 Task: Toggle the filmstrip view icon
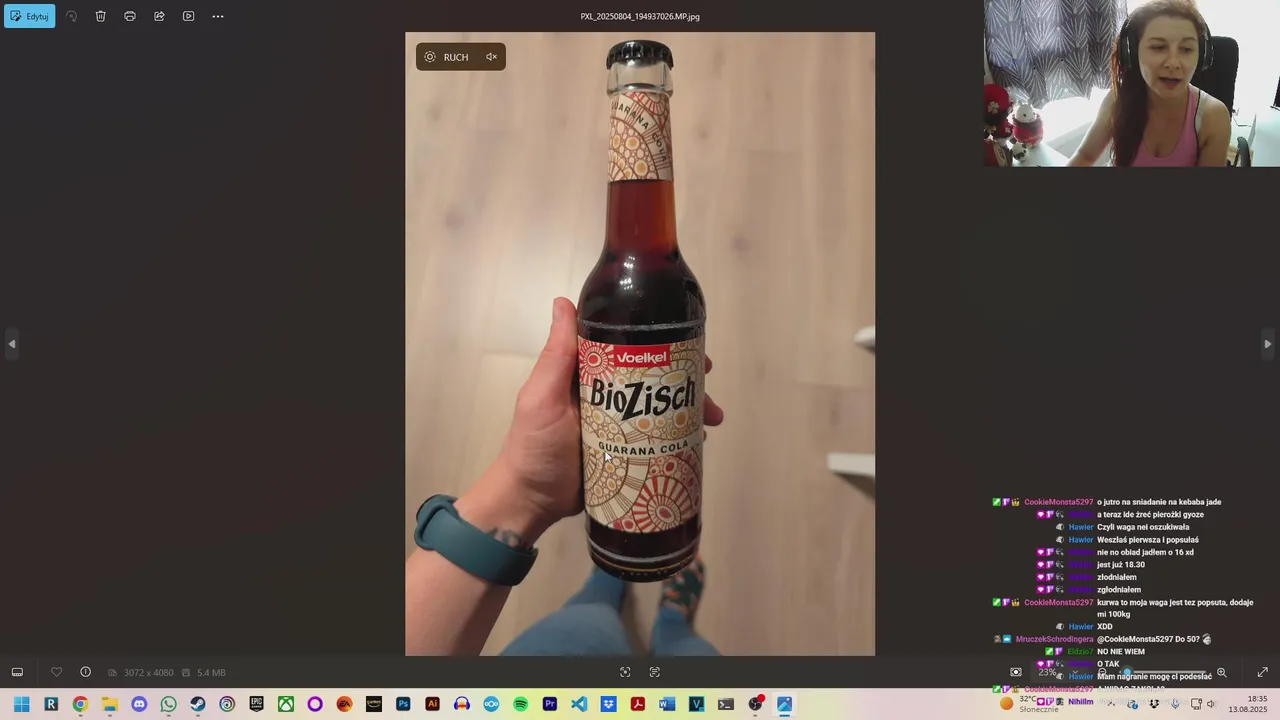(17, 672)
